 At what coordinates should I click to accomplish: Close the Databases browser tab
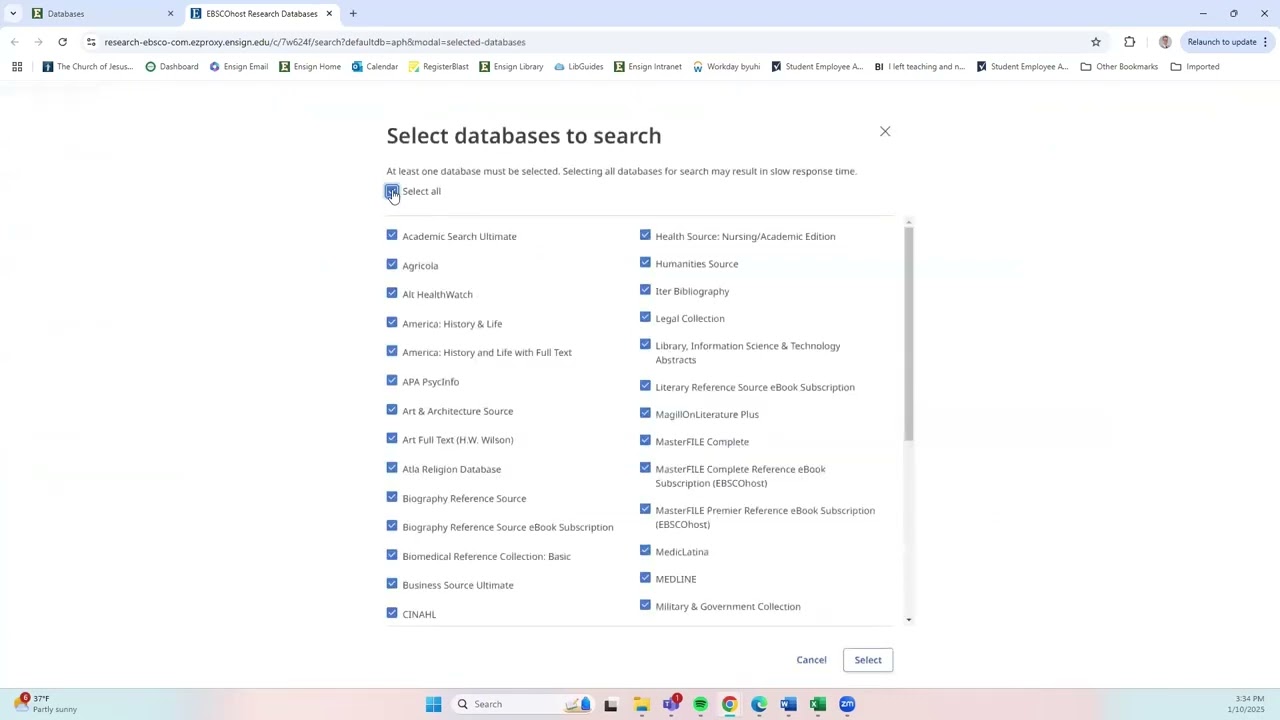click(x=170, y=14)
